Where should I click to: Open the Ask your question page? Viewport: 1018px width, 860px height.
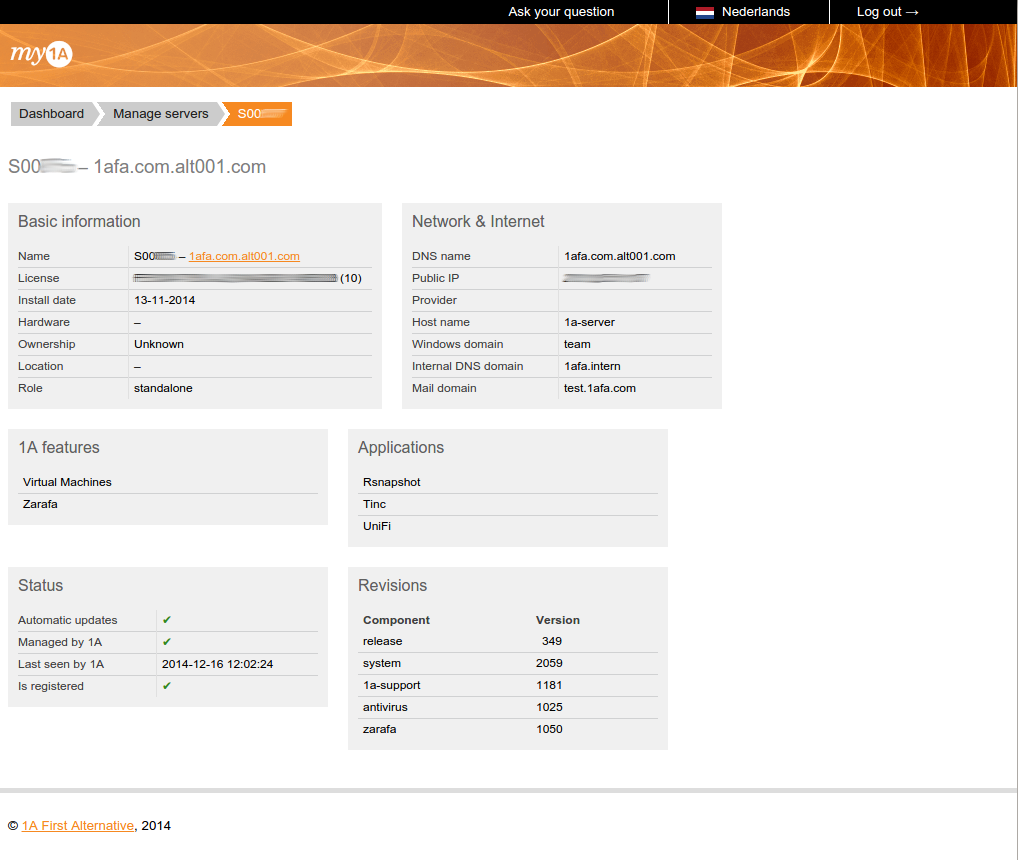561,12
